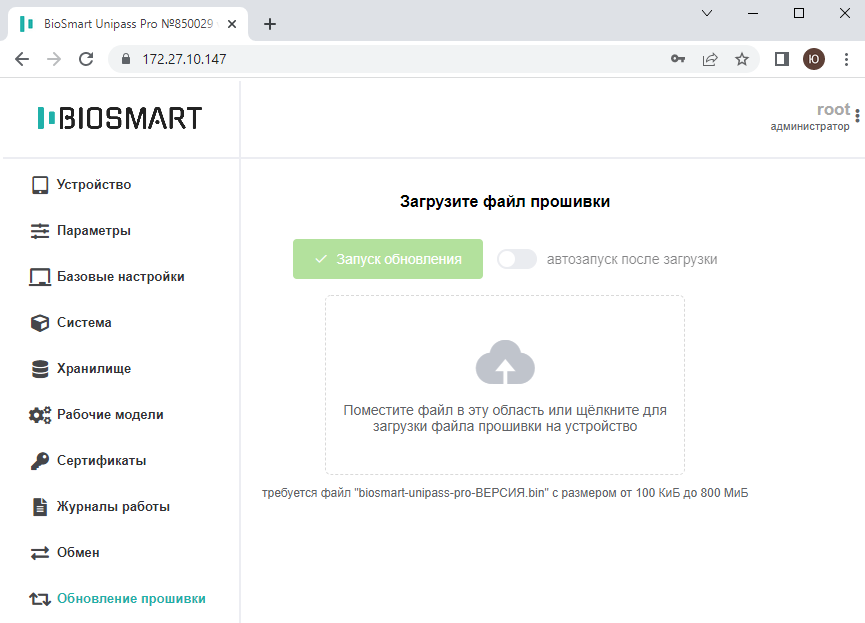The image size is (865, 623).
Task: Reload the page
Action: pos(86,59)
